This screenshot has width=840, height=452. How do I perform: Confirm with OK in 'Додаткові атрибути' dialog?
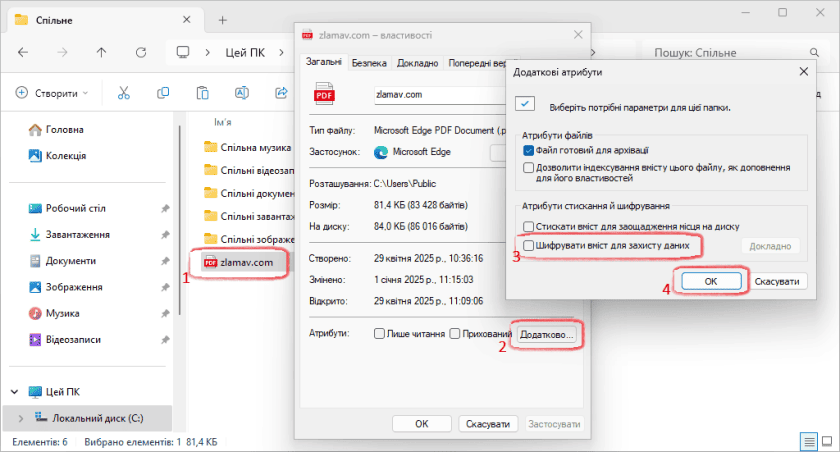tap(711, 281)
